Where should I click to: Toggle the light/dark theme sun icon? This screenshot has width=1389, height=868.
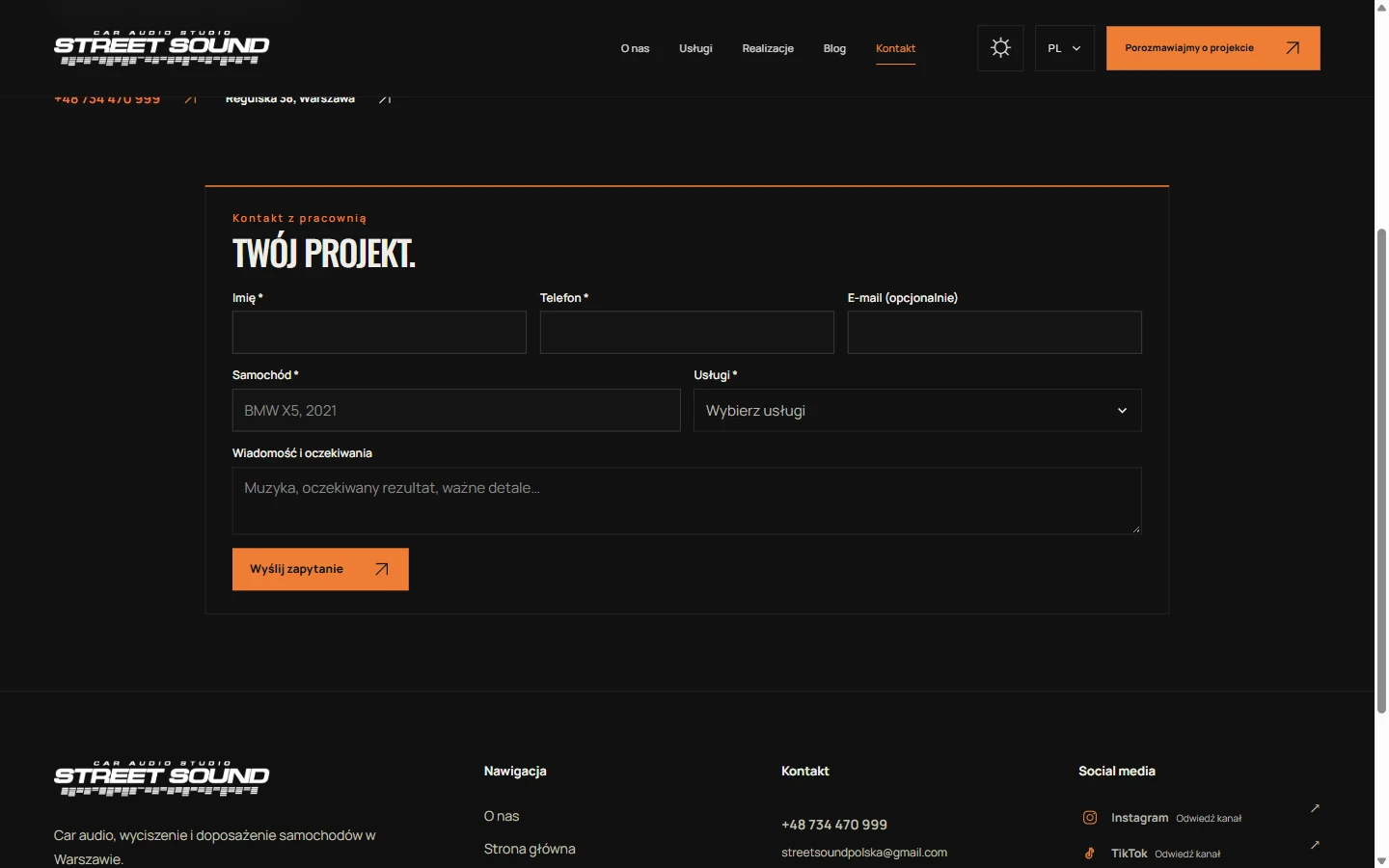tap(1000, 48)
